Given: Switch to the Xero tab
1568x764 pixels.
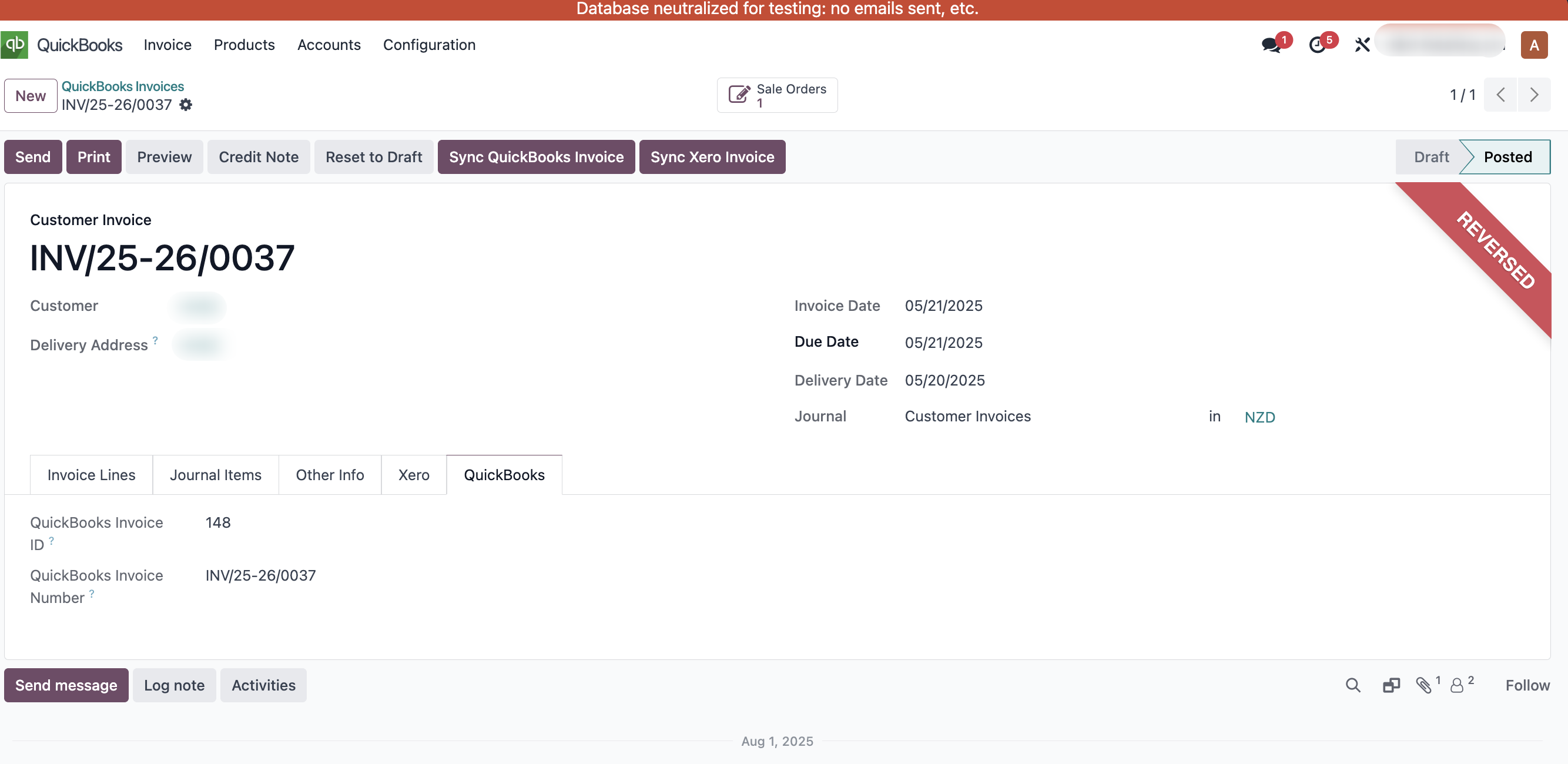Looking at the screenshot, I should [414, 475].
